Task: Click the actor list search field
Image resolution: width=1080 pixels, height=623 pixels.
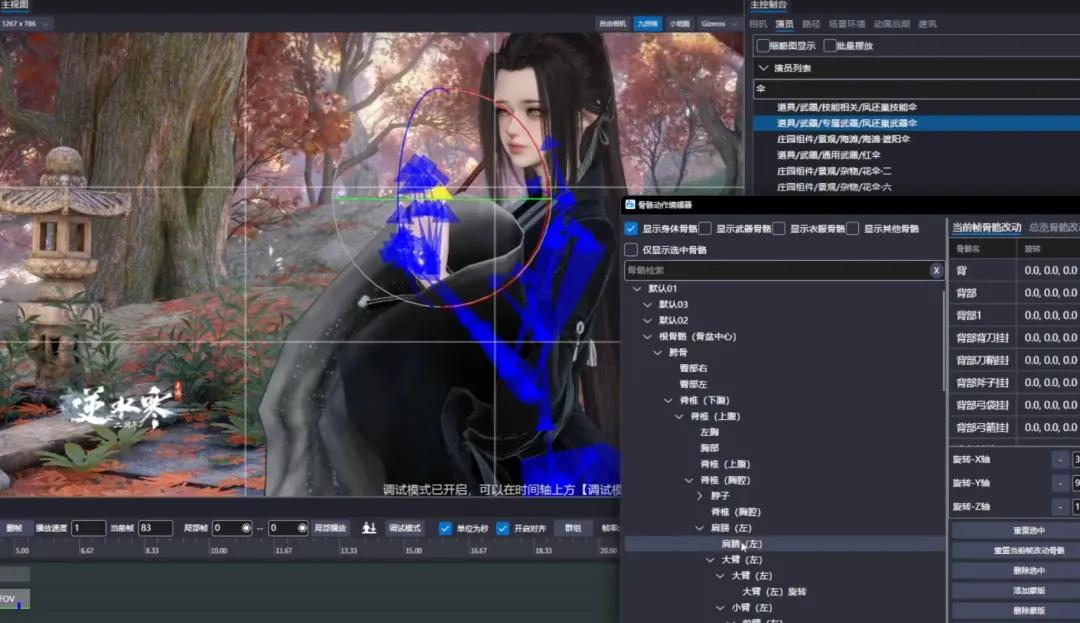Action: [x=916, y=89]
